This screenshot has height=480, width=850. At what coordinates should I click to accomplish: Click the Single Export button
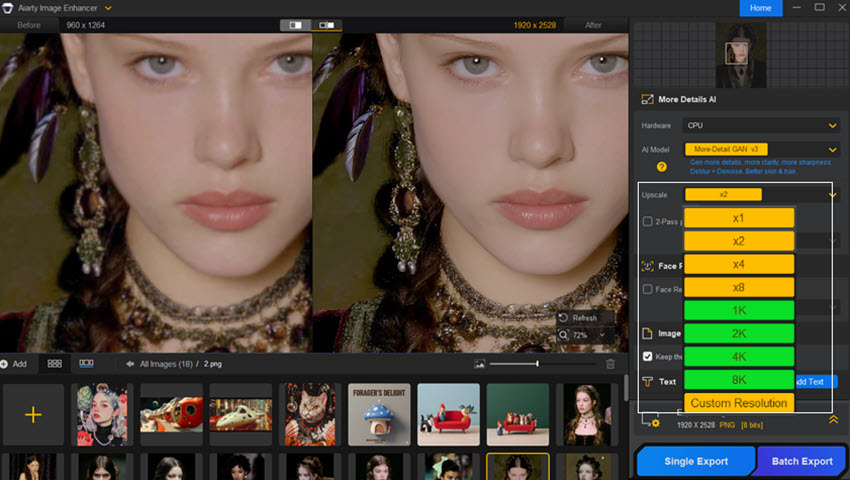695,461
